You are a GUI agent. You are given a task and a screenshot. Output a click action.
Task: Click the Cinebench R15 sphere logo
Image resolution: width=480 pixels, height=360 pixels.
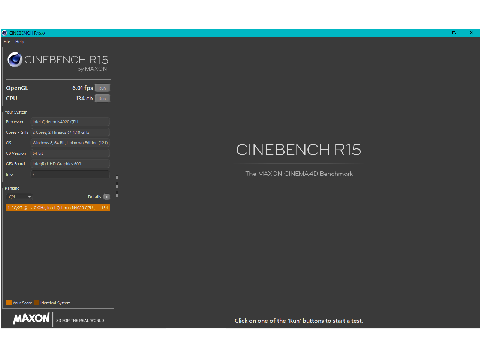point(15,60)
